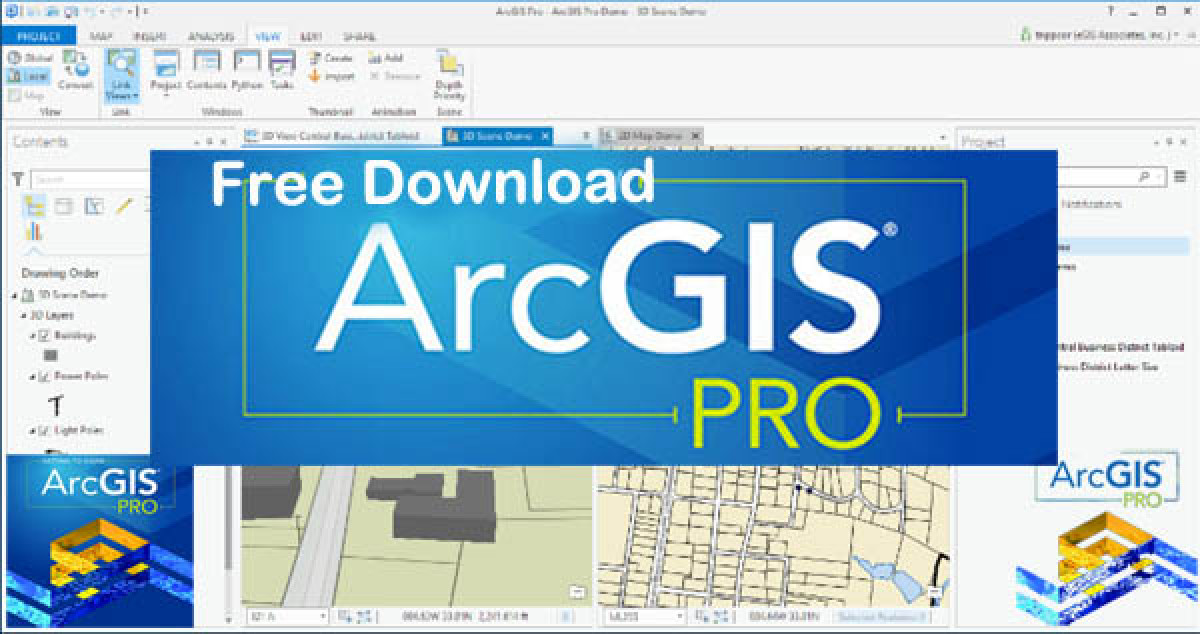This screenshot has height=634, width=1200.
Task: Select List By Editing pencil icon
Action: pyautogui.click(x=124, y=206)
